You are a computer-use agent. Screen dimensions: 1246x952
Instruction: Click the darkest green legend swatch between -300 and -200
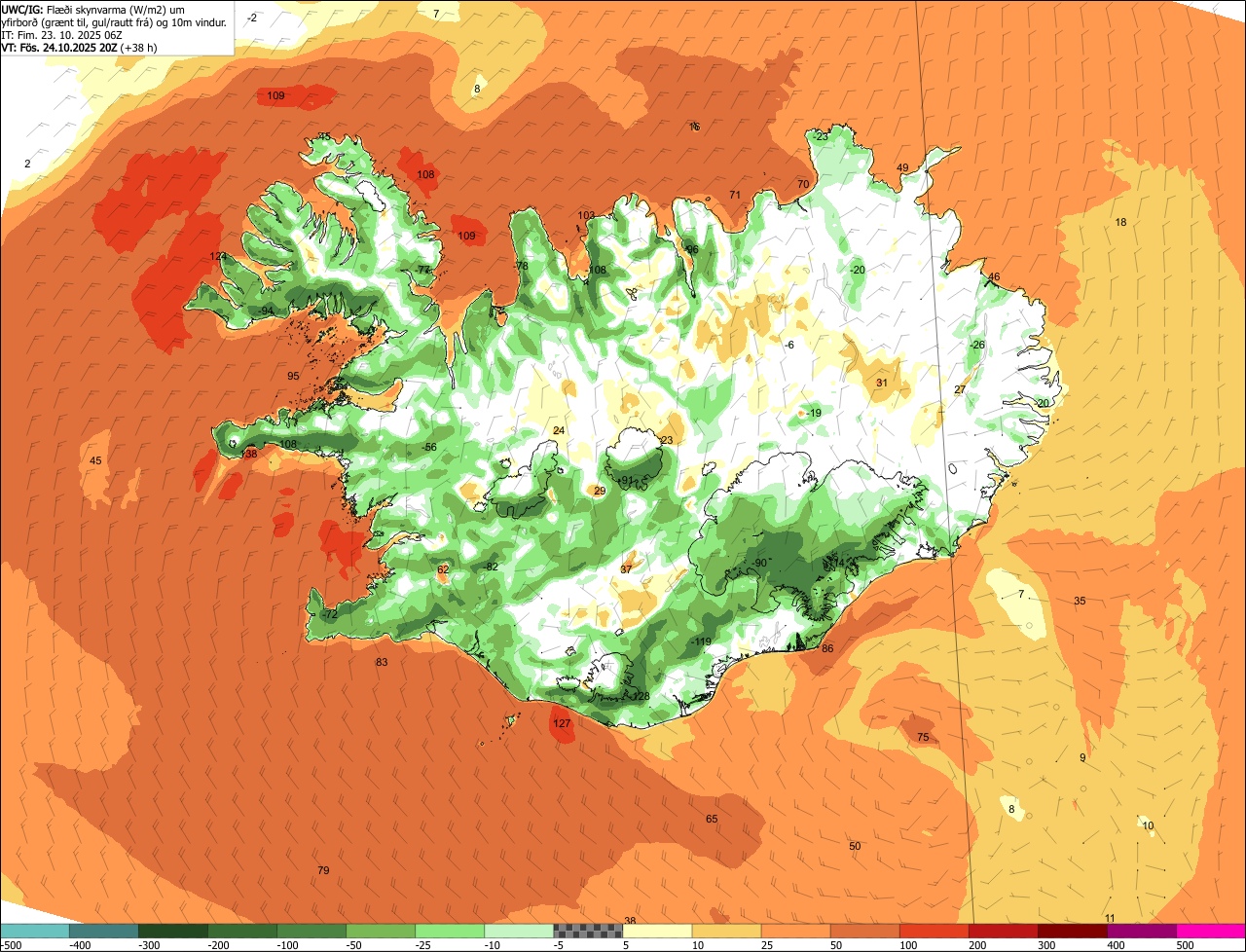pos(172,931)
